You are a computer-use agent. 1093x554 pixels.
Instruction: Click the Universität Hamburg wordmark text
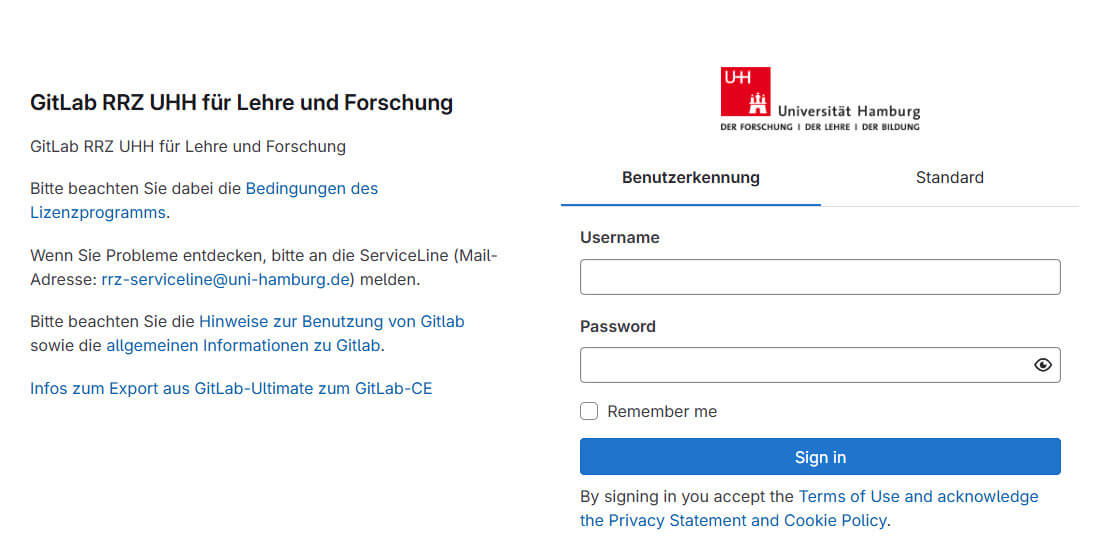848,111
